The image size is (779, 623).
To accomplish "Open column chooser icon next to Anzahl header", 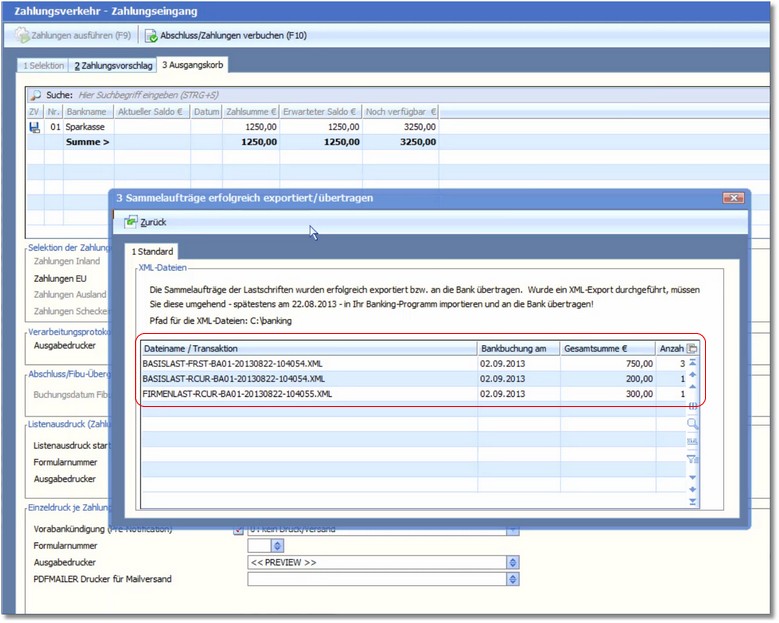I will coord(692,348).
